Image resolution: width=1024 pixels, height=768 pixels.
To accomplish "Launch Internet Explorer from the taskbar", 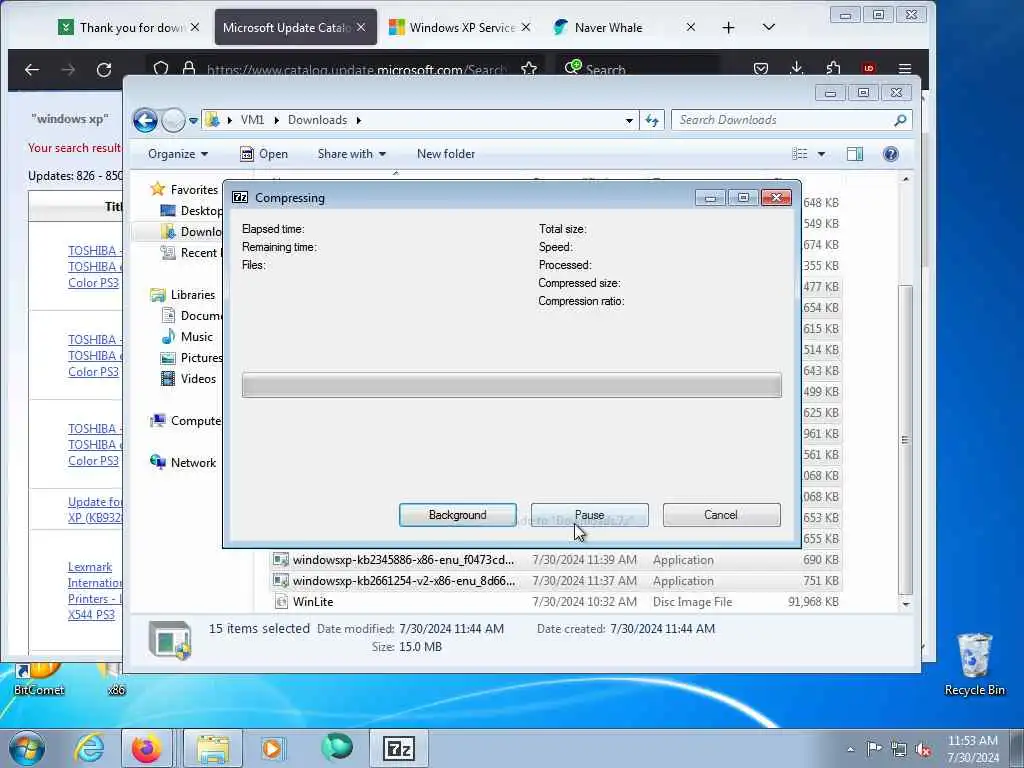I will point(89,748).
